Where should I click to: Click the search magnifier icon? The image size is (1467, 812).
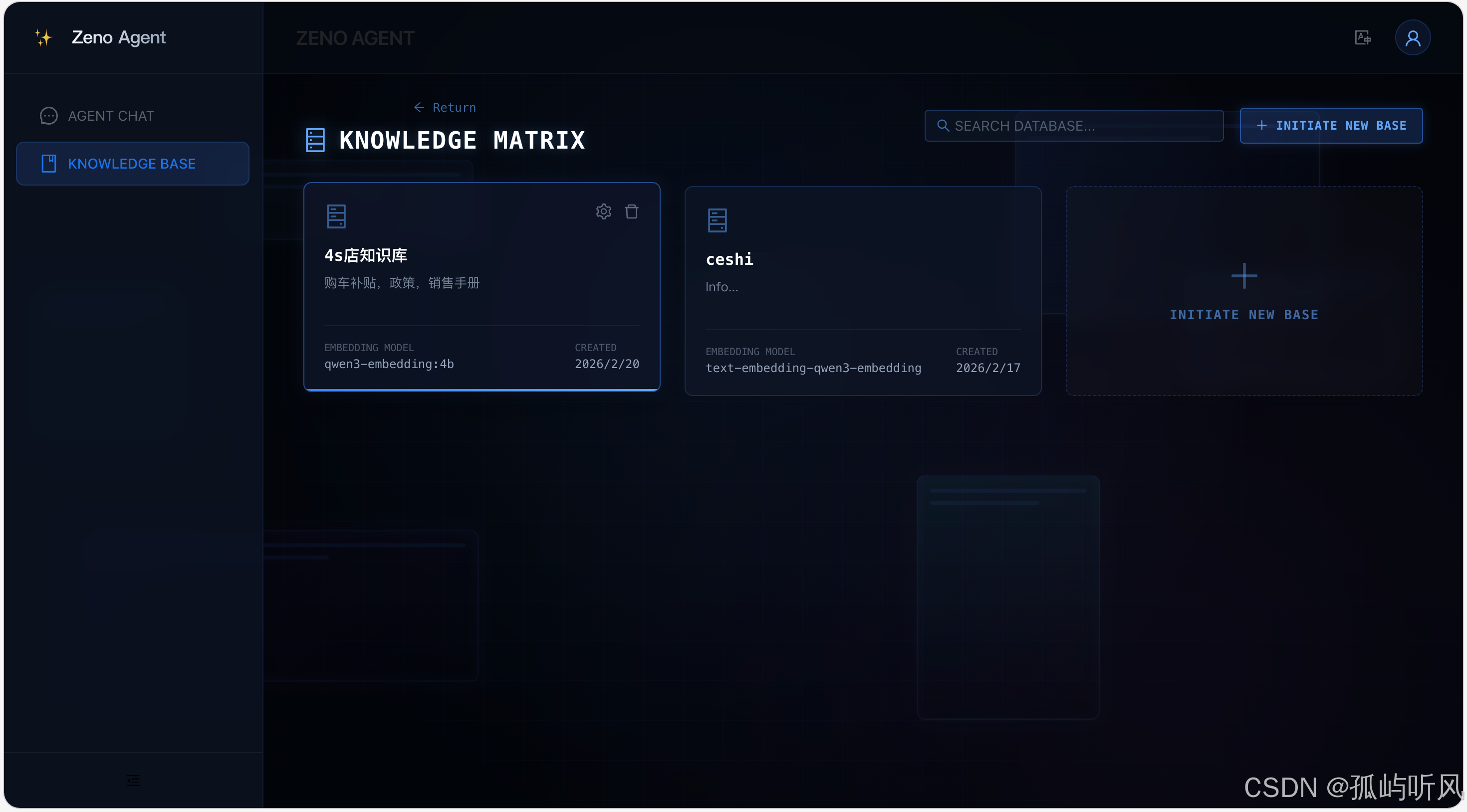click(x=943, y=125)
